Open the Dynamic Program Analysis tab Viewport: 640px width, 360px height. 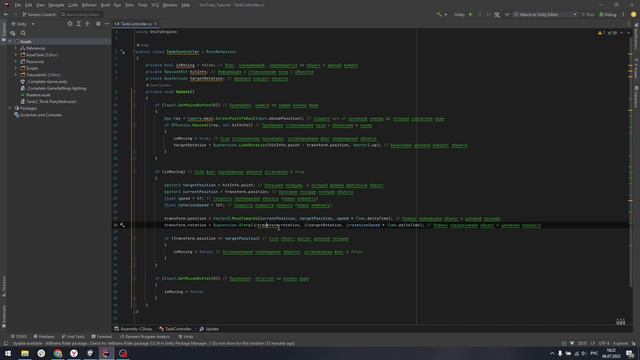(145, 337)
